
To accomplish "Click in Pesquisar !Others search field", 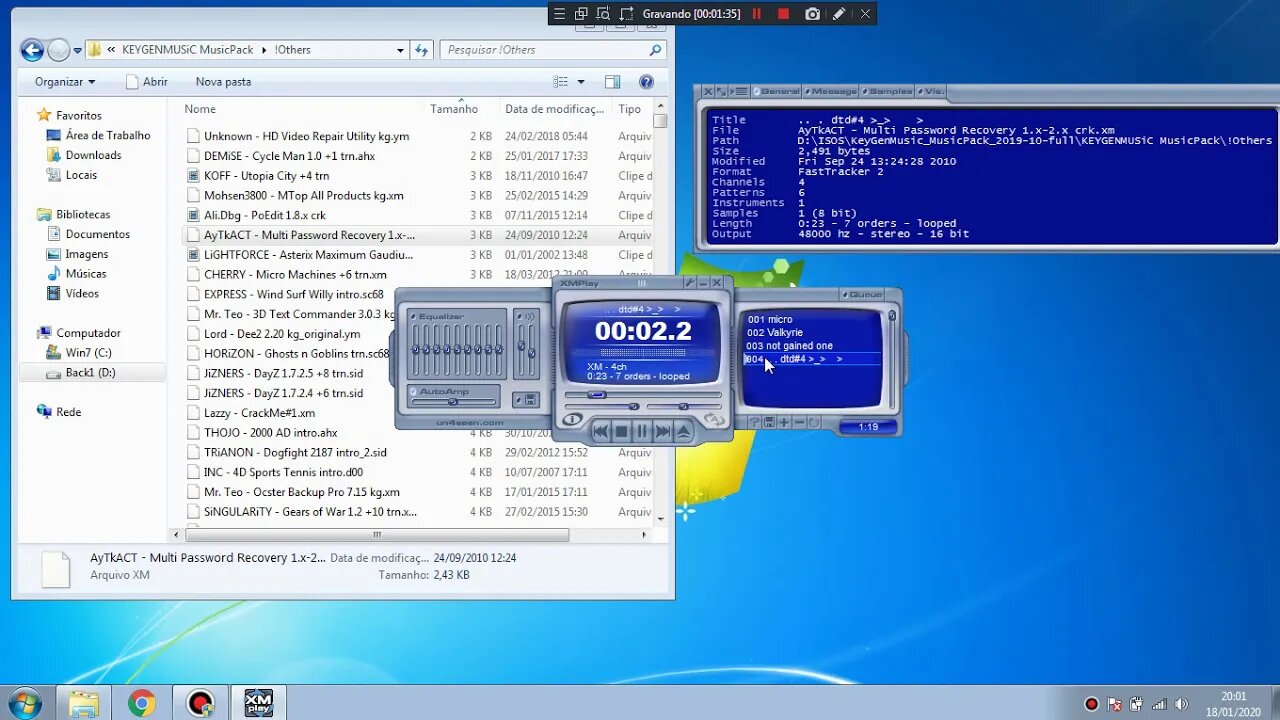I will 552,49.
